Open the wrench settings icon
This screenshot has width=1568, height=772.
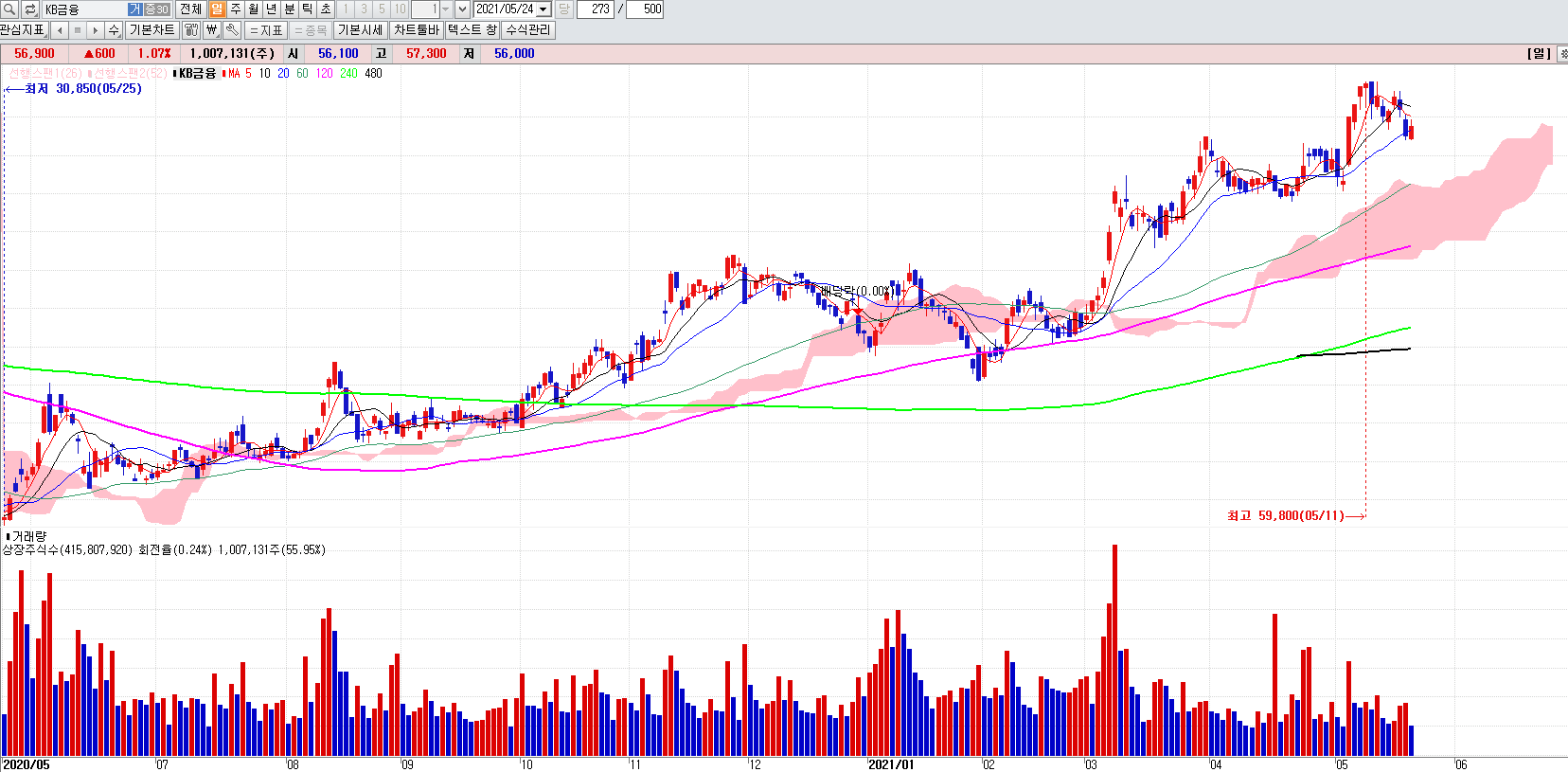232,30
